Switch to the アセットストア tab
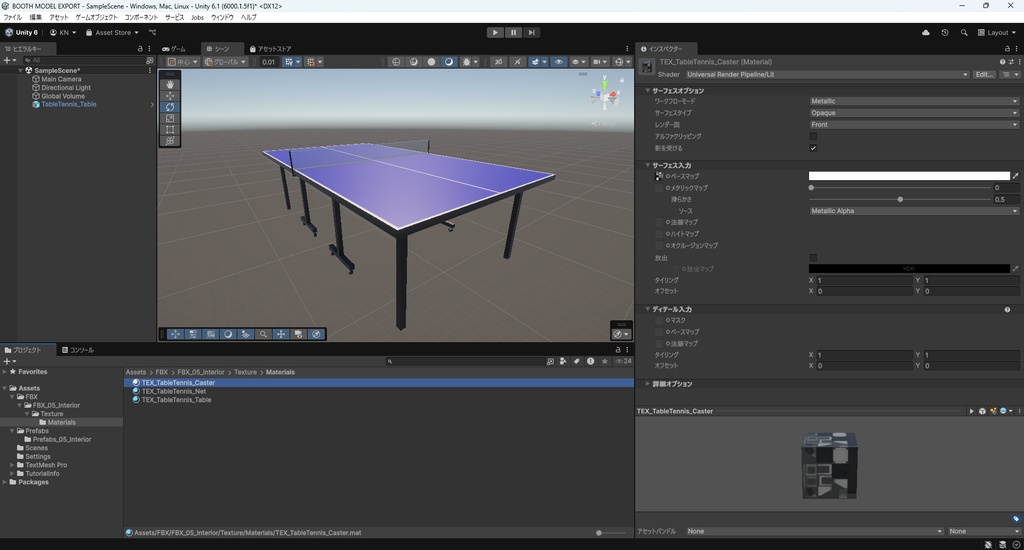Viewport: 1024px width, 550px height. click(270, 49)
